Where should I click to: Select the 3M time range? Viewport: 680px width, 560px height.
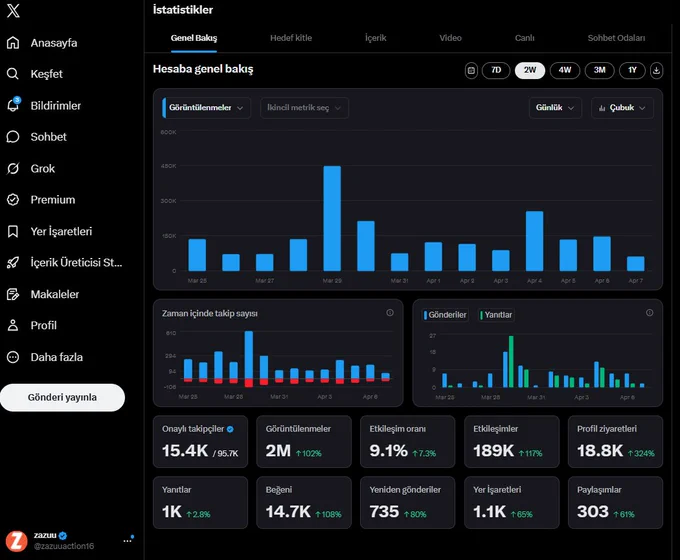[599, 70]
